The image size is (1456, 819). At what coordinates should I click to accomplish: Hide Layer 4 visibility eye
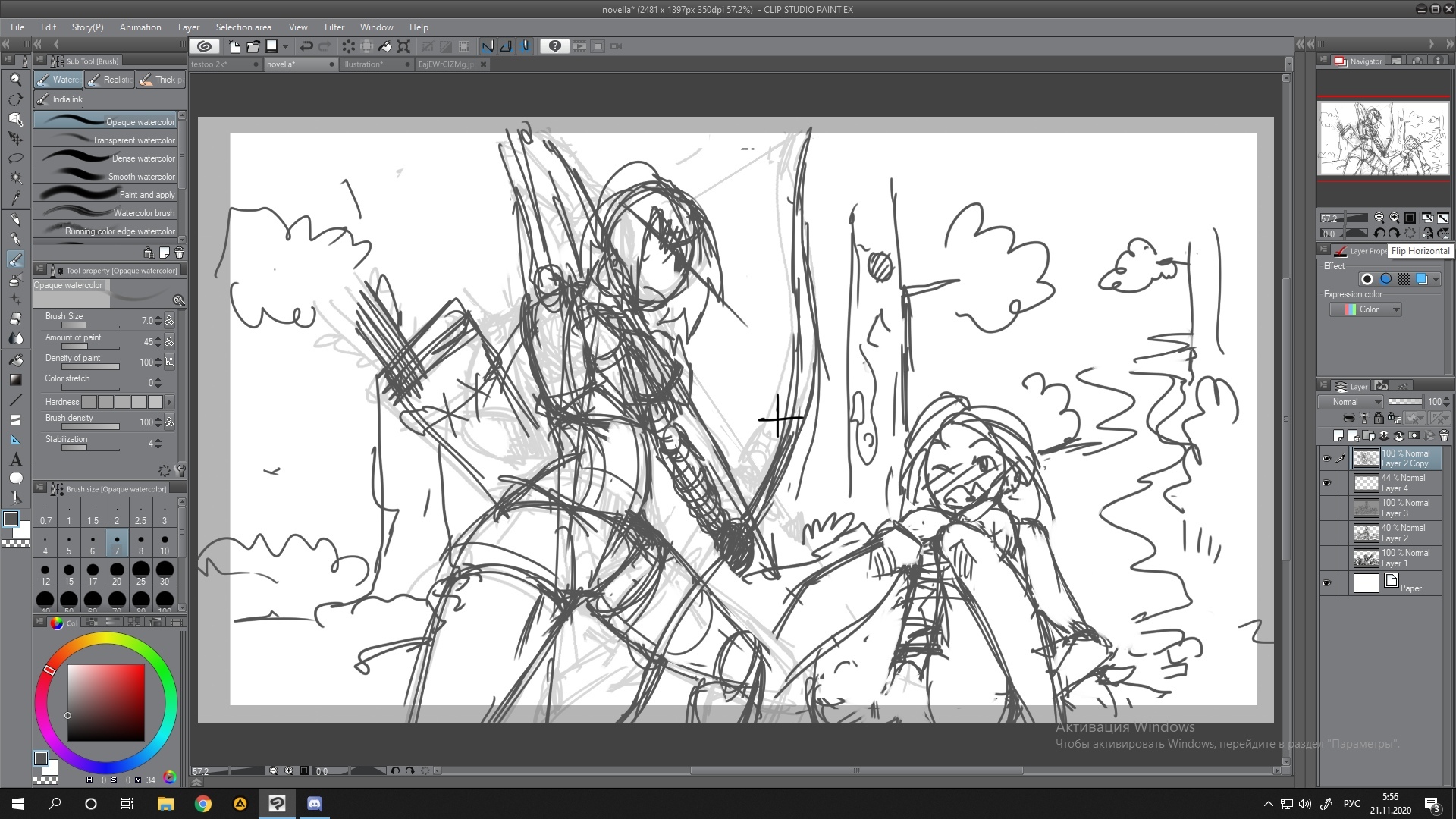tap(1326, 483)
